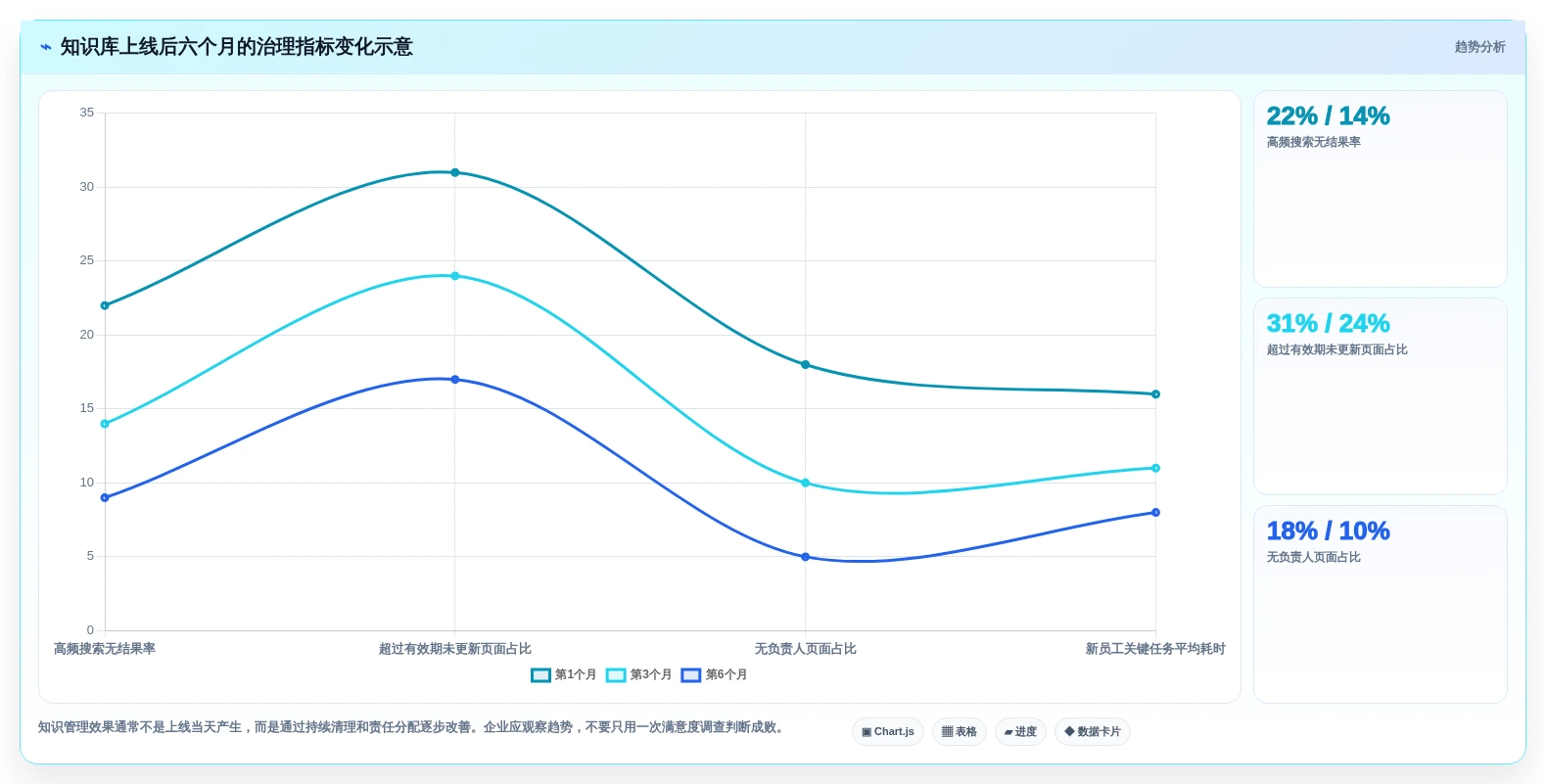The height and width of the screenshot is (784, 1546).
Task: Click the page title 知识库上线后六个月的治理指标变化示意
Action: click(237, 47)
